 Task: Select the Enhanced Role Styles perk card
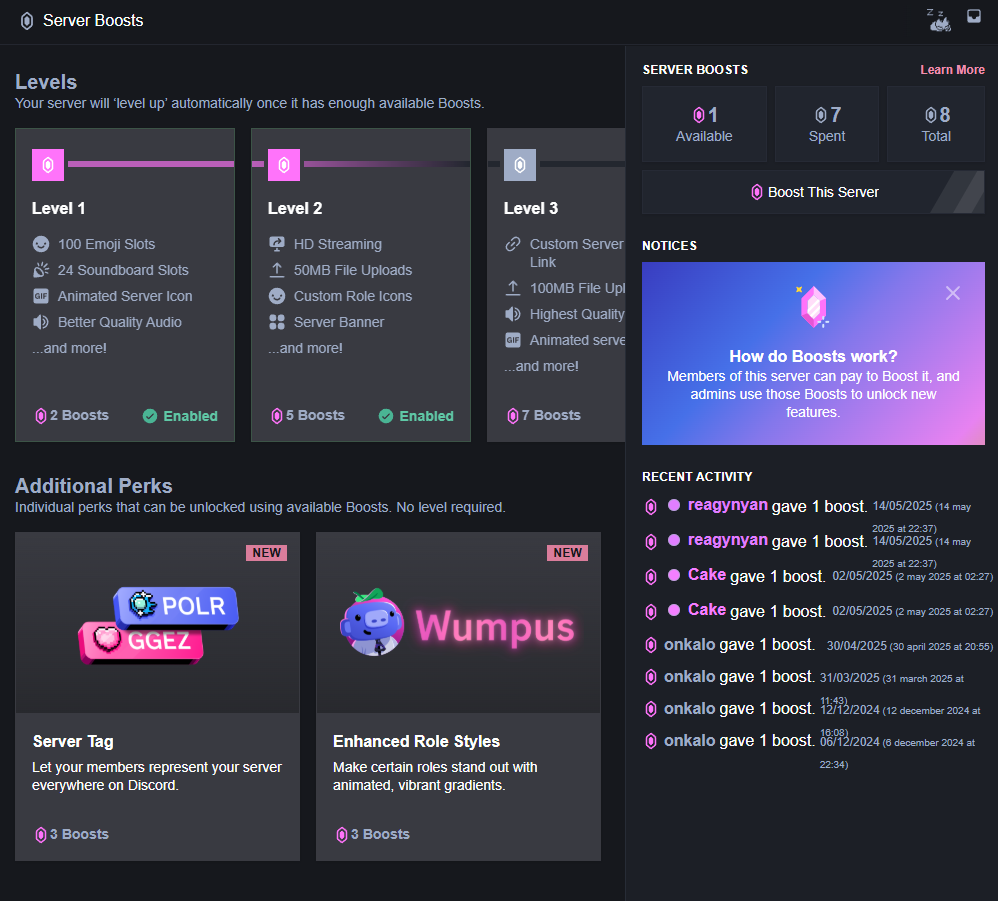pos(458,697)
